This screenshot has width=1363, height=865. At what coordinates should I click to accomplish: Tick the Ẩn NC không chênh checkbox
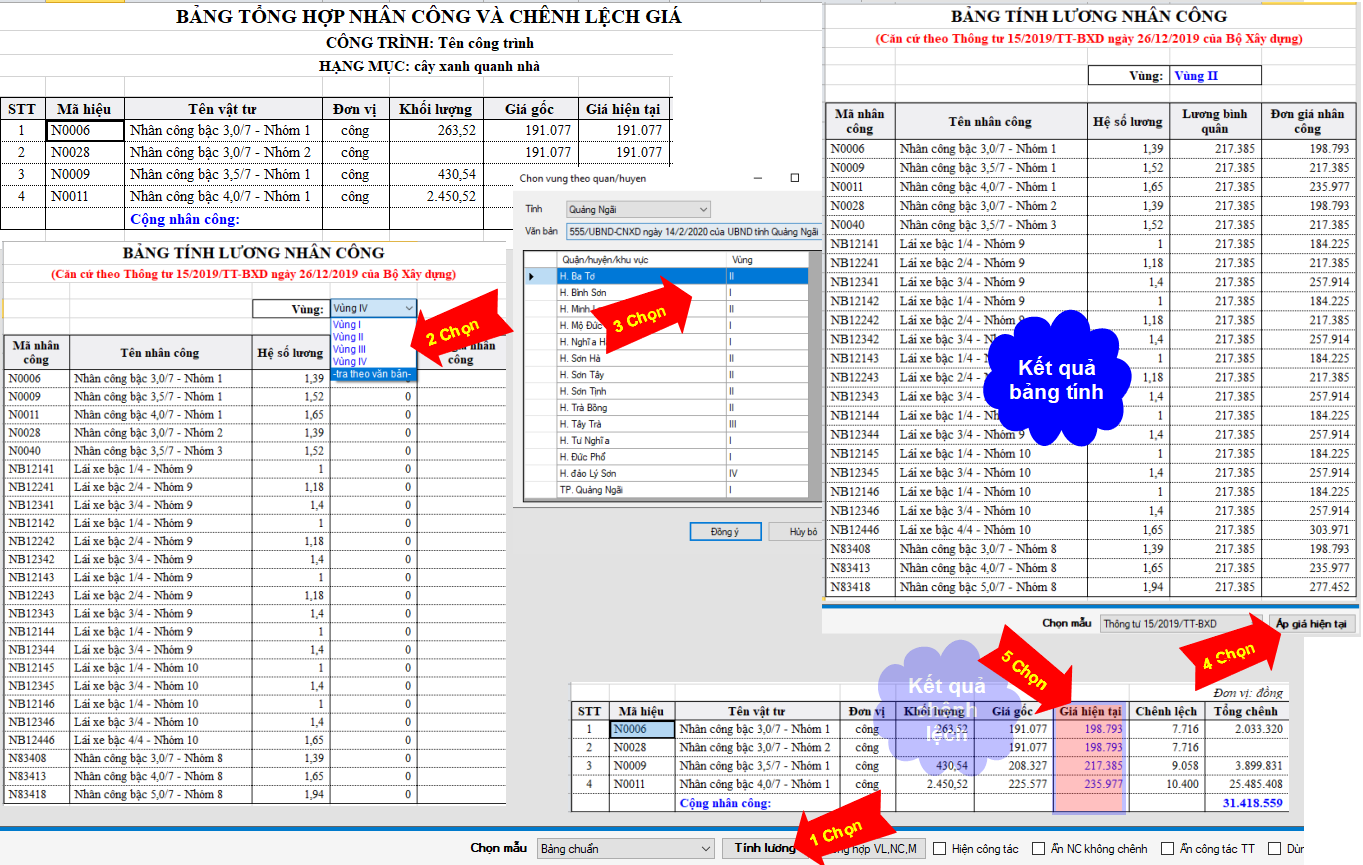coord(1038,849)
